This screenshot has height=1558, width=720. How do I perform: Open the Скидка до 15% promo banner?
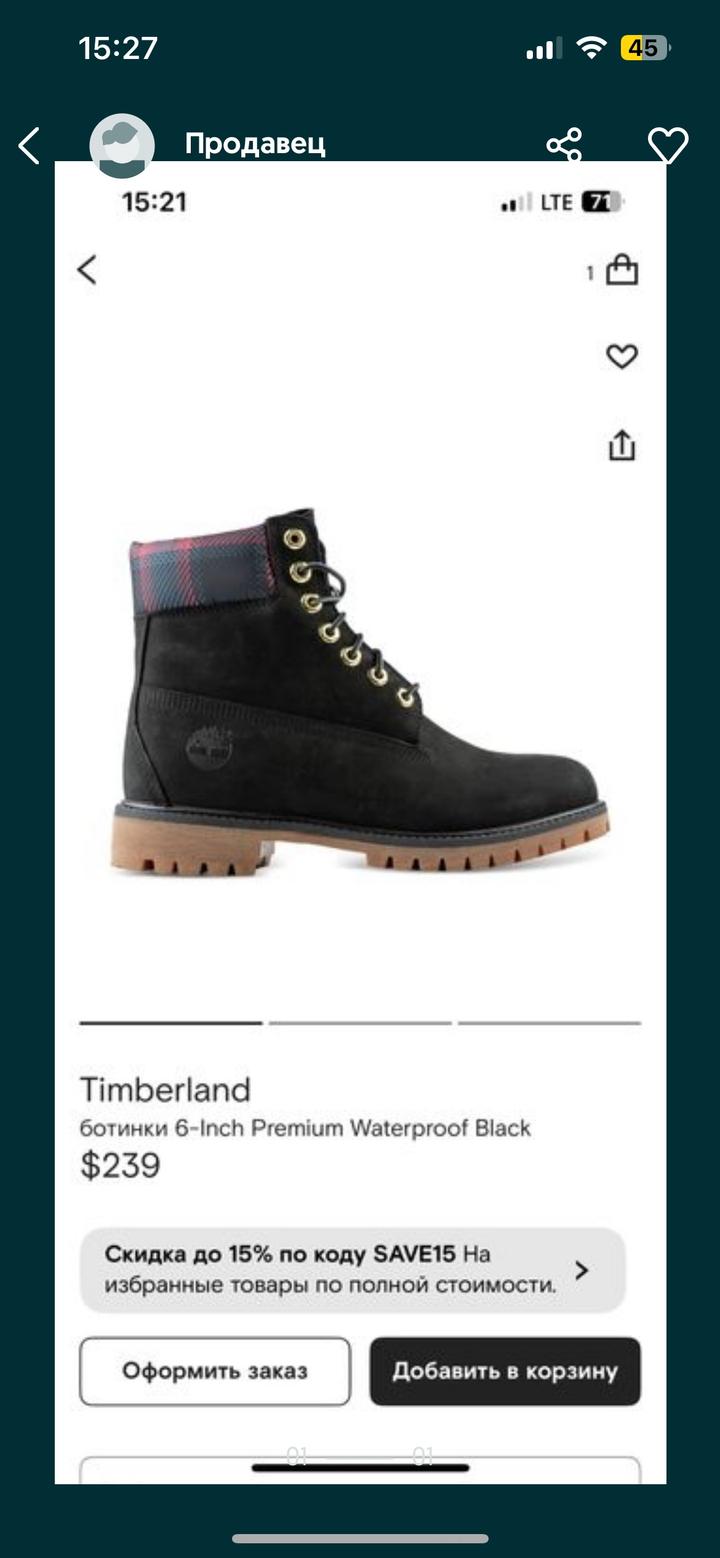pyautogui.click(x=353, y=1270)
